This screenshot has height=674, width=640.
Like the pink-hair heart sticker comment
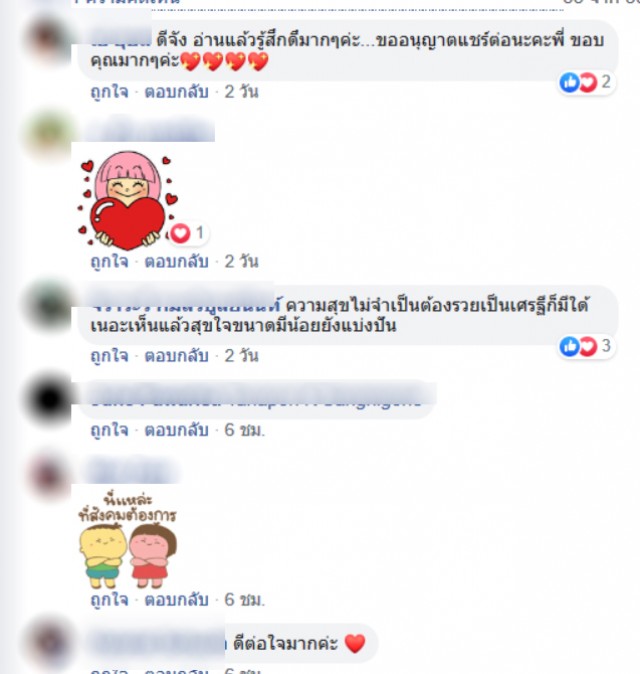(109, 262)
